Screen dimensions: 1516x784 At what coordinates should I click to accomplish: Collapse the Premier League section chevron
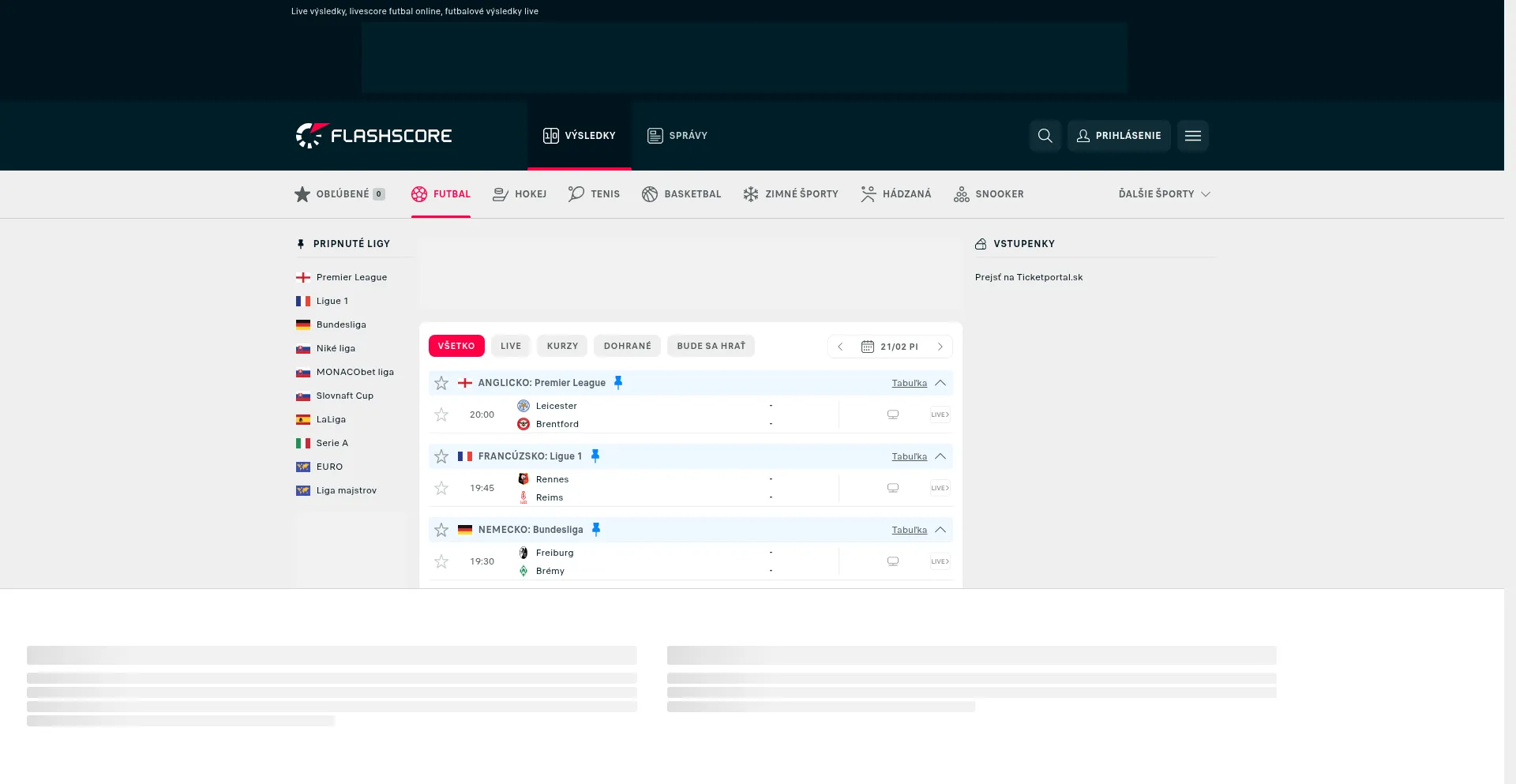(x=940, y=383)
